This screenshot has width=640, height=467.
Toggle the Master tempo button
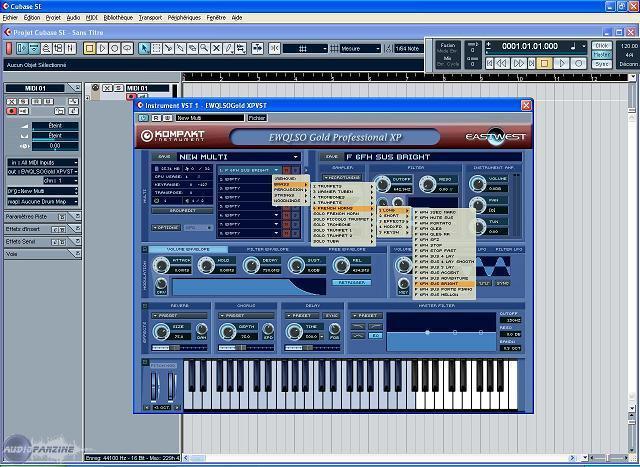coord(601,54)
